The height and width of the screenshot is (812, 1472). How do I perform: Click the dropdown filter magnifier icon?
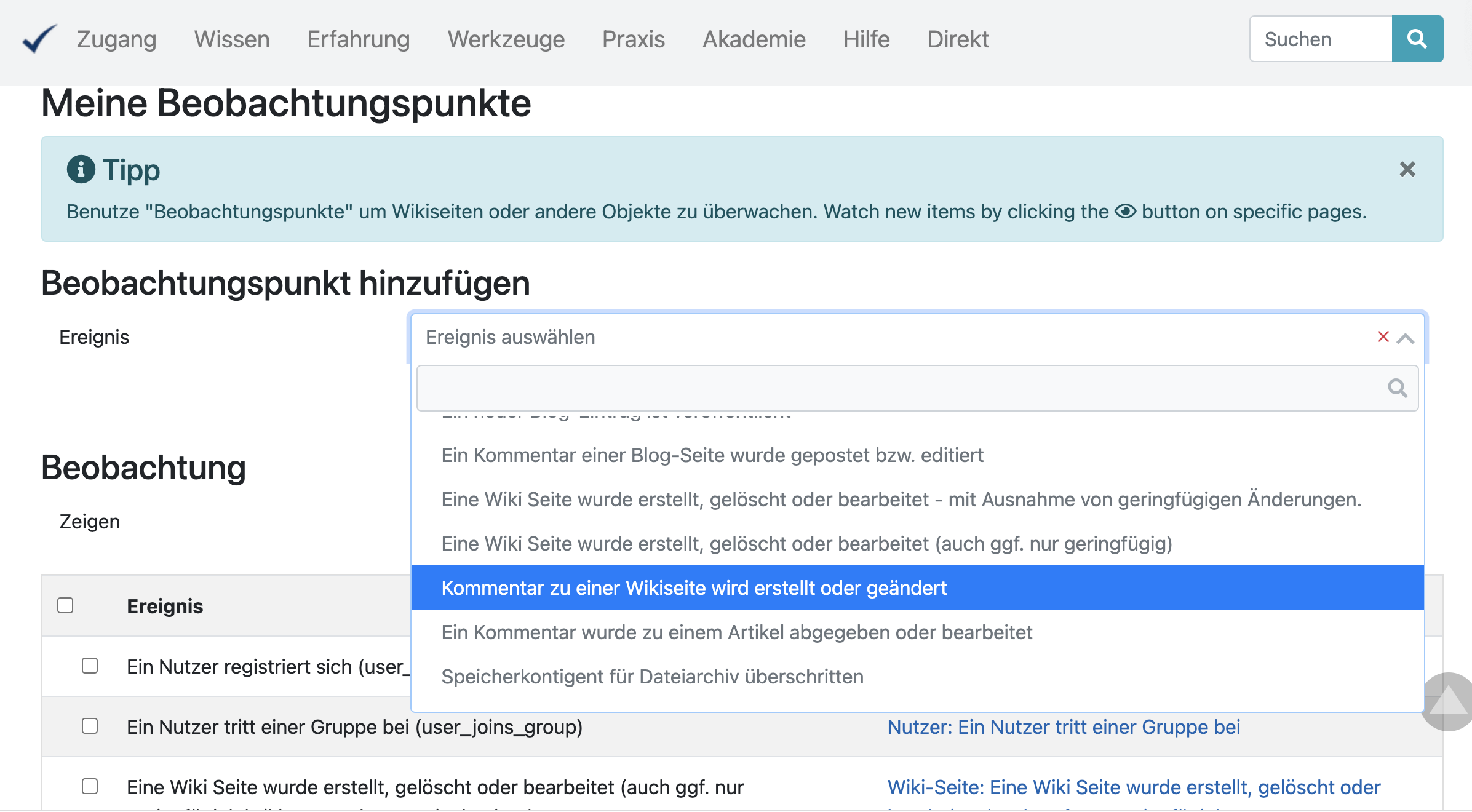point(1397,388)
